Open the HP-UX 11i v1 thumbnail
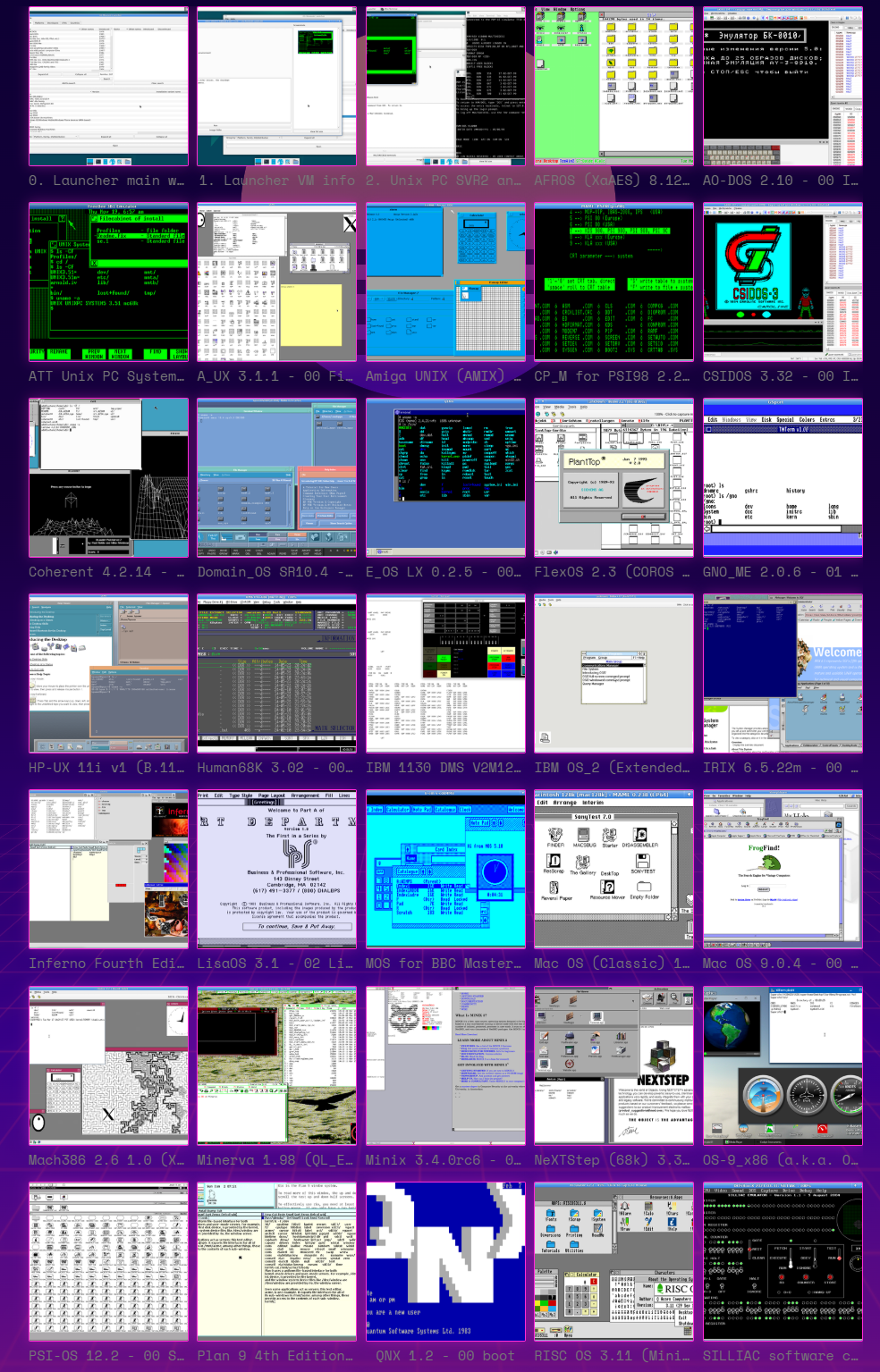The height and width of the screenshot is (1372, 880). pos(108,674)
